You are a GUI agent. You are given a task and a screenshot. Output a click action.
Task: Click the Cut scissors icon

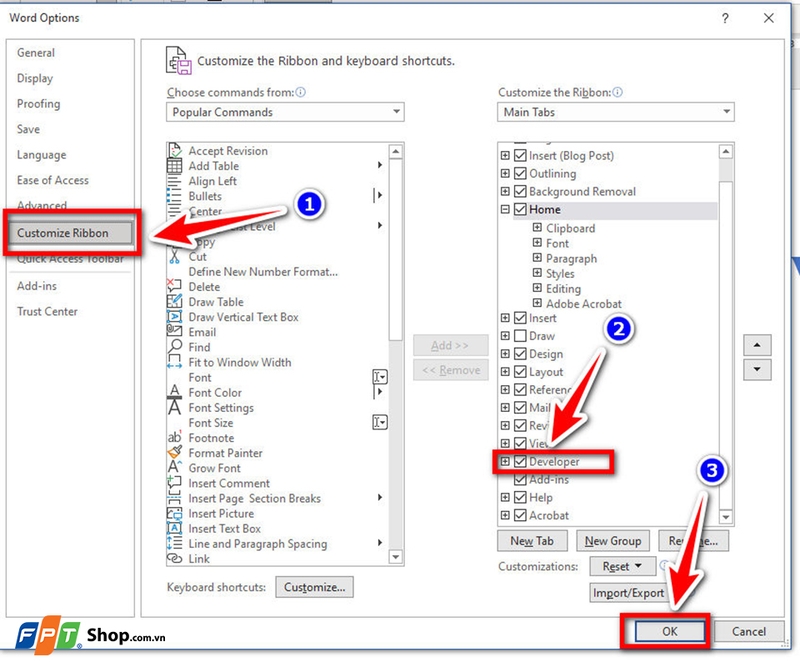point(174,257)
